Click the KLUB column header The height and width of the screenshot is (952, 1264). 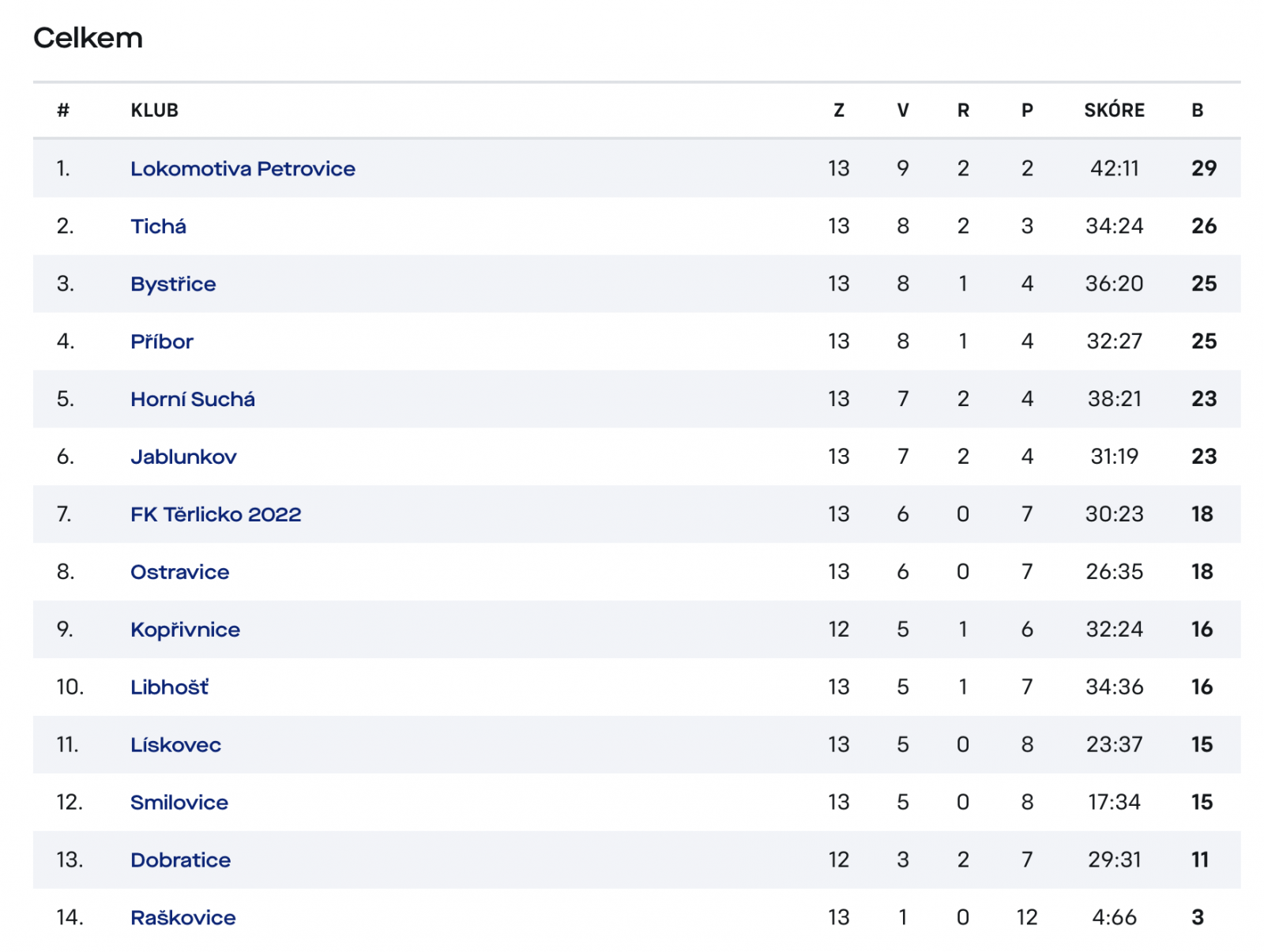click(155, 111)
